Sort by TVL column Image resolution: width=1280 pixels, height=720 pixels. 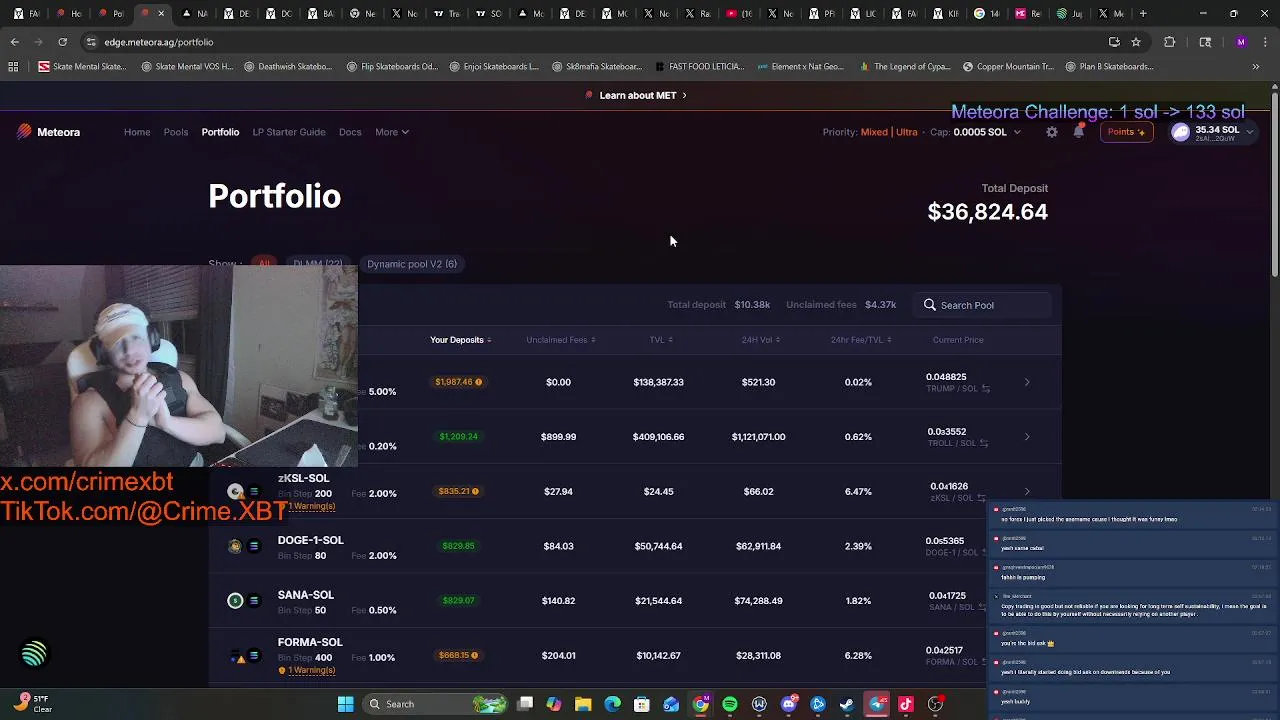pyautogui.click(x=661, y=340)
